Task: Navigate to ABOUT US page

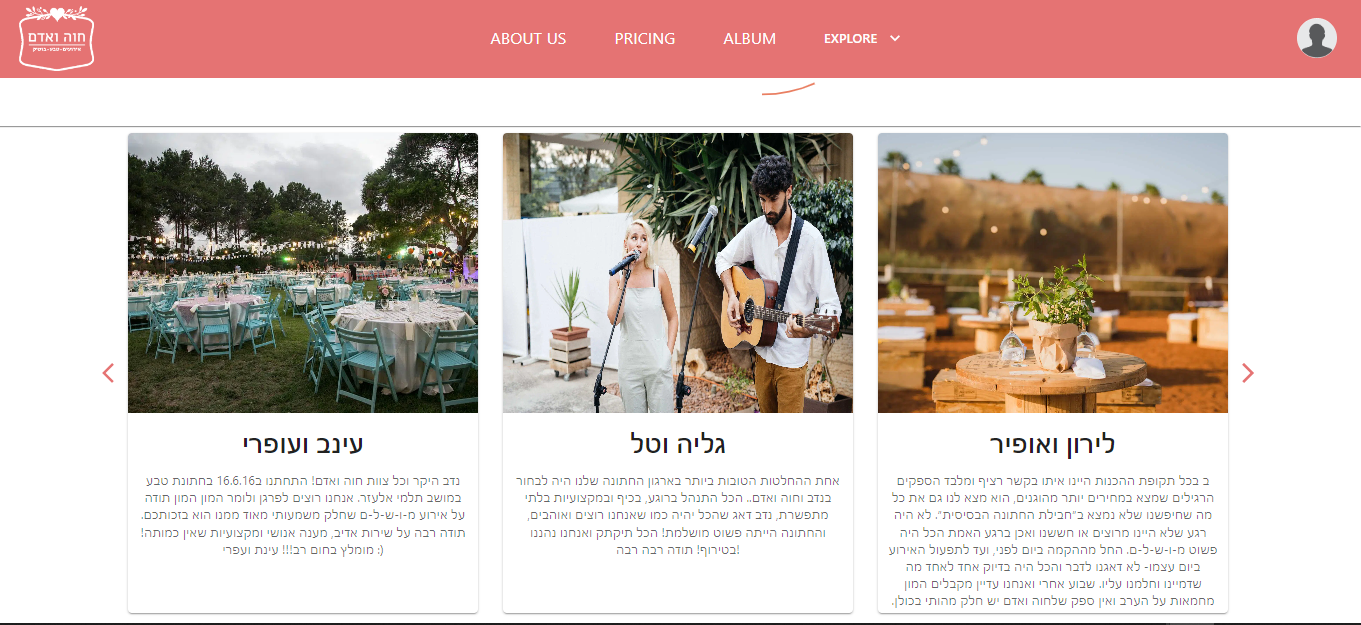Action: point(528,38)
